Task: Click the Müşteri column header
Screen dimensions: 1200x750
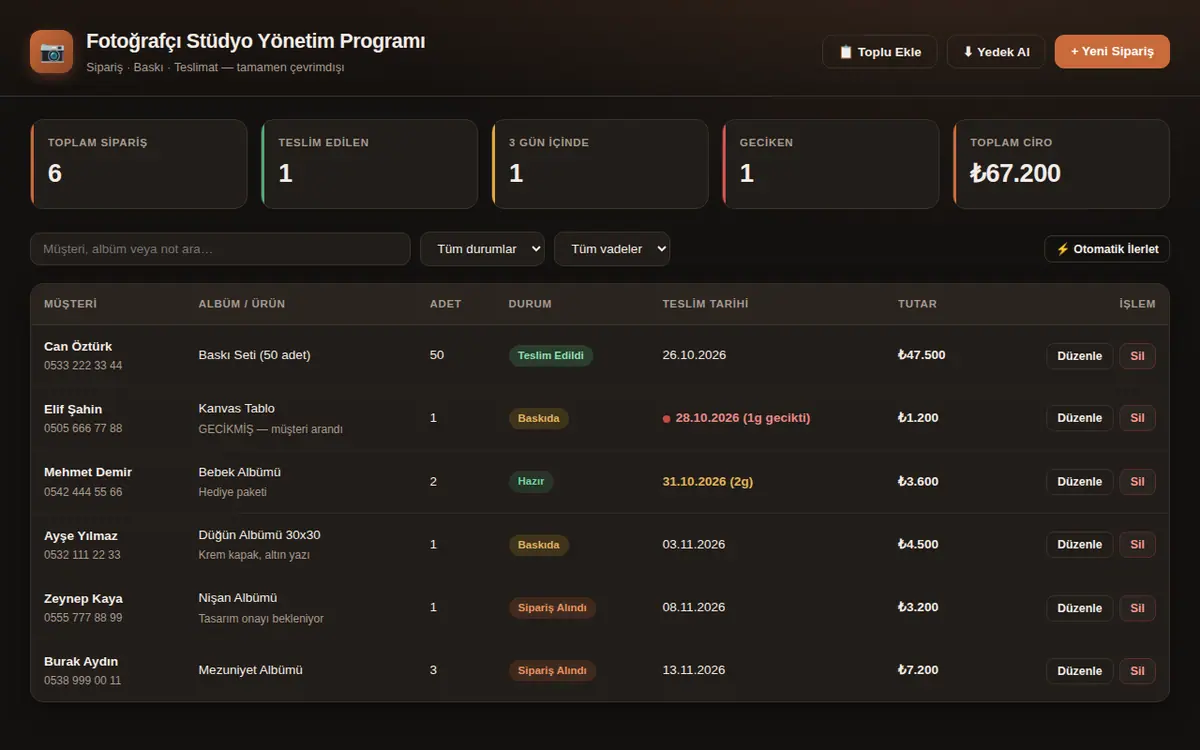Action: coord(70,304)
